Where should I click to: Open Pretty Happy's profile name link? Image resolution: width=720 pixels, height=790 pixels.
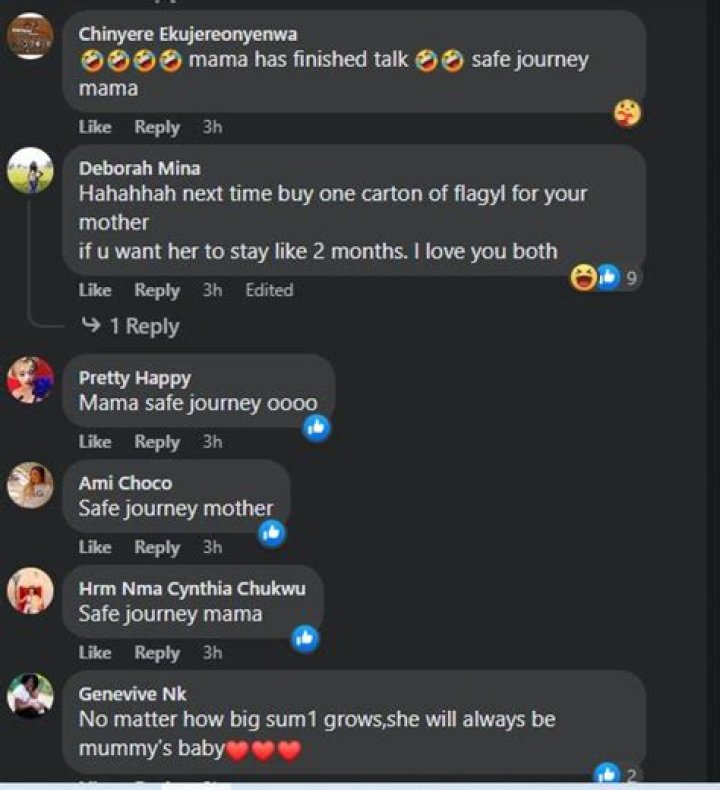pos(134,378)
